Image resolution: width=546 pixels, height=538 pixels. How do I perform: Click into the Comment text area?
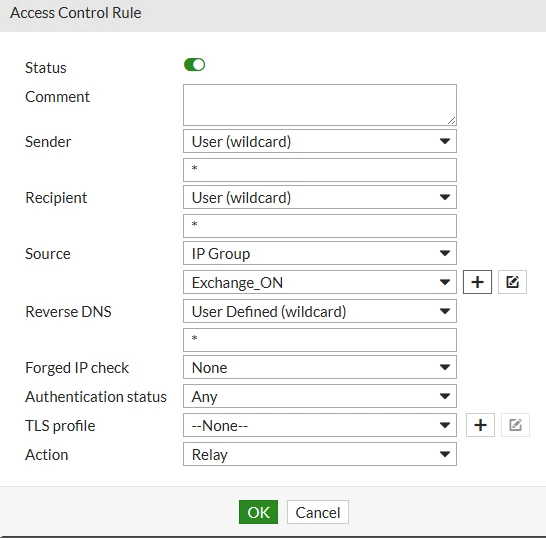coord(320,105)
